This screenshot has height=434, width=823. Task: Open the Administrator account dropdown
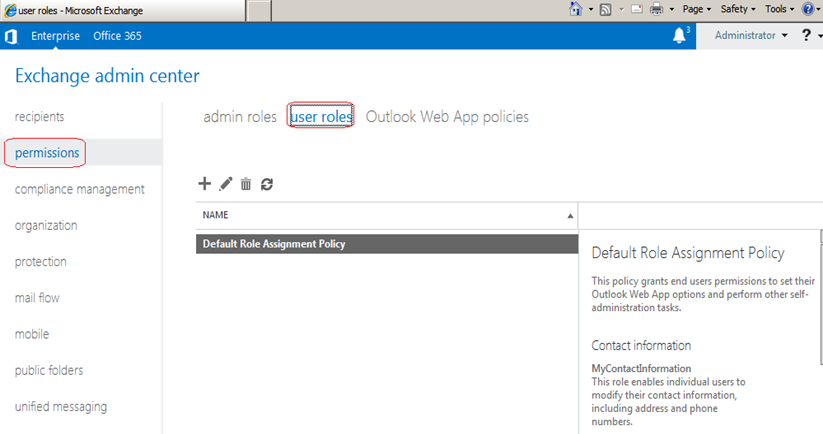(x=750, y=36)
